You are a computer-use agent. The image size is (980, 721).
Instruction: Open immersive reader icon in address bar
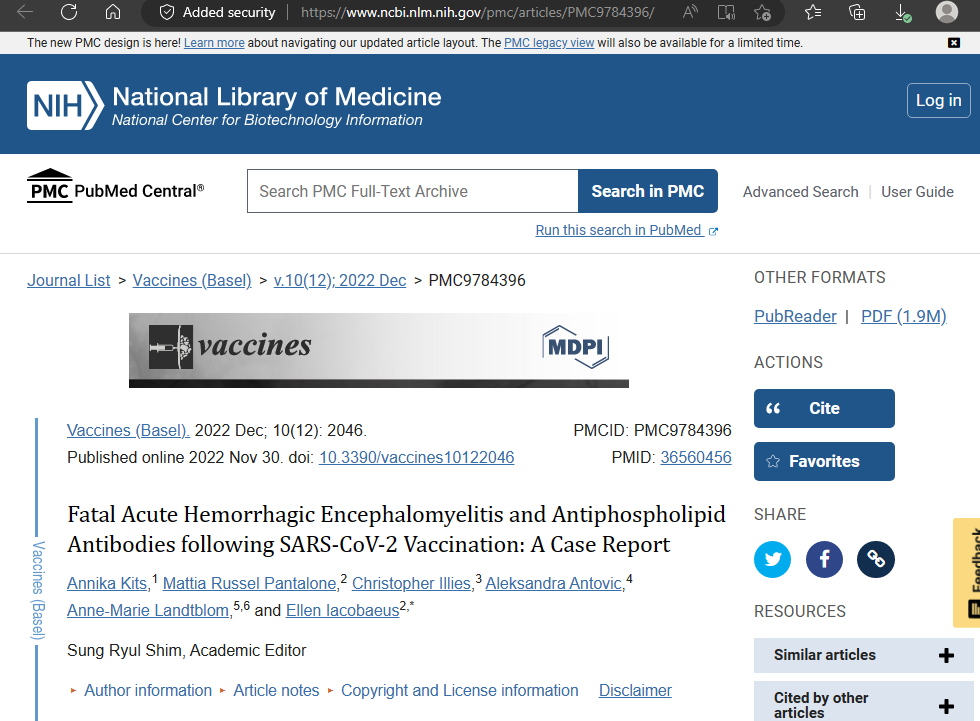726,12
